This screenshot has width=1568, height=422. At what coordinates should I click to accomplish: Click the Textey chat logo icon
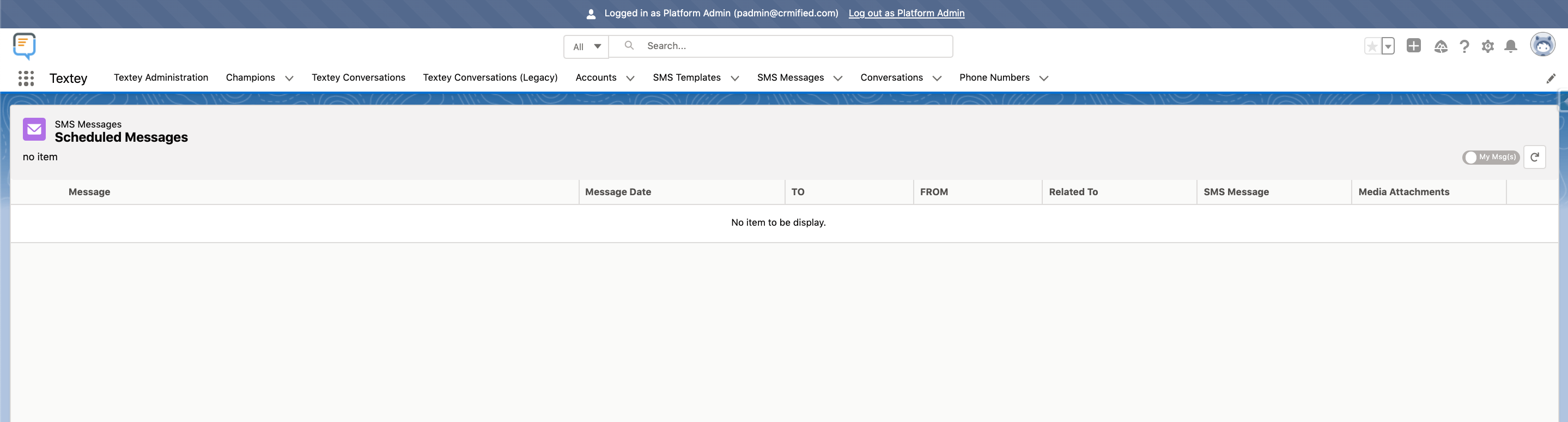point(25,46)
